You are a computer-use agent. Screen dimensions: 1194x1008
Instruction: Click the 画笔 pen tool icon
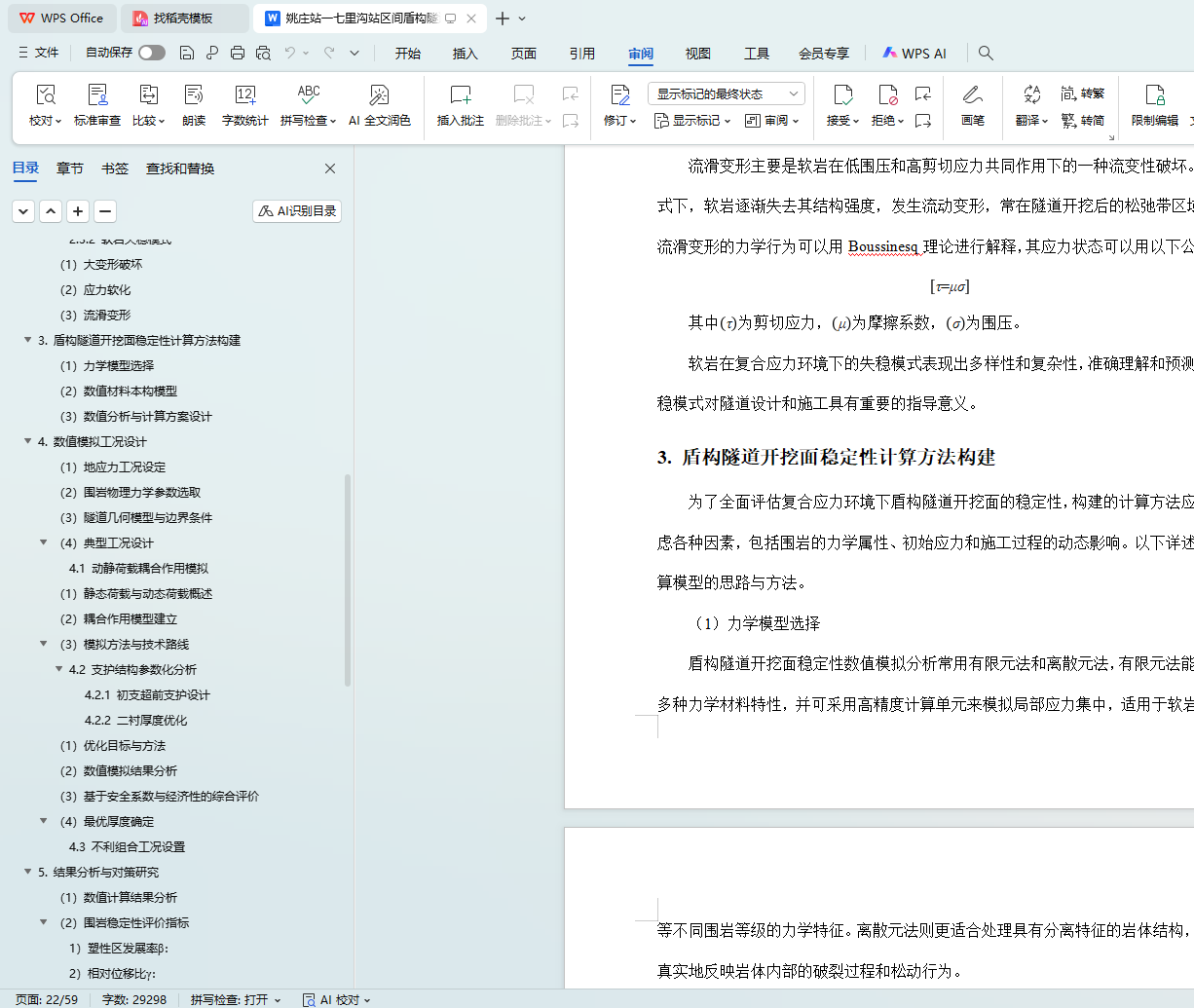tap(972, 95)
